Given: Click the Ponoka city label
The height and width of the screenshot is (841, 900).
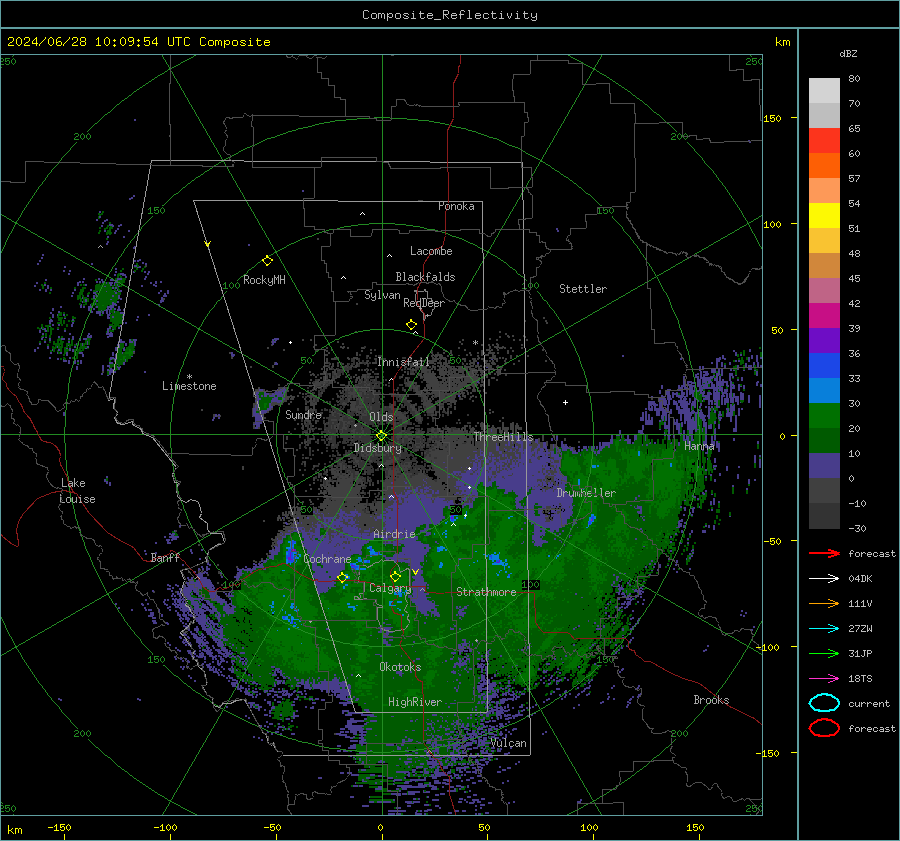Looking at the screenshot, I should click(456, 206).
